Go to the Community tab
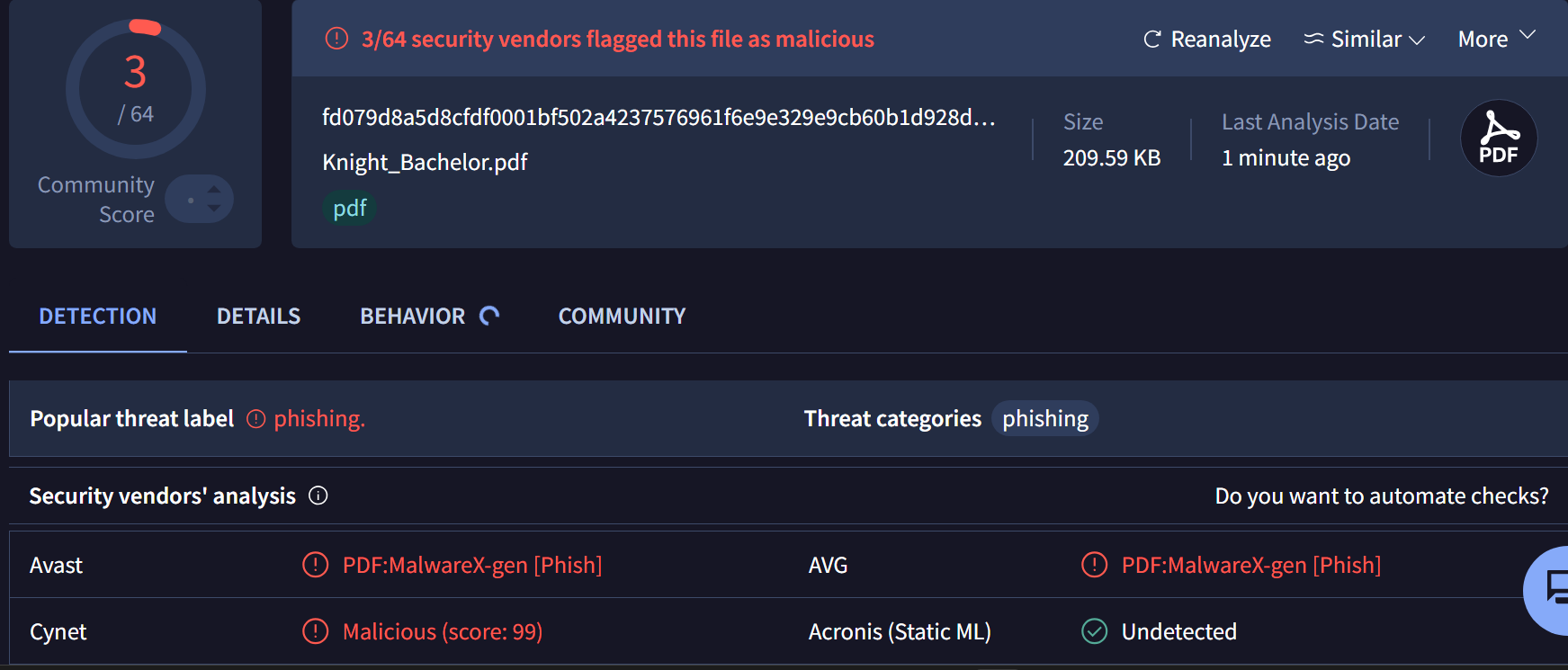 point(622,317)
